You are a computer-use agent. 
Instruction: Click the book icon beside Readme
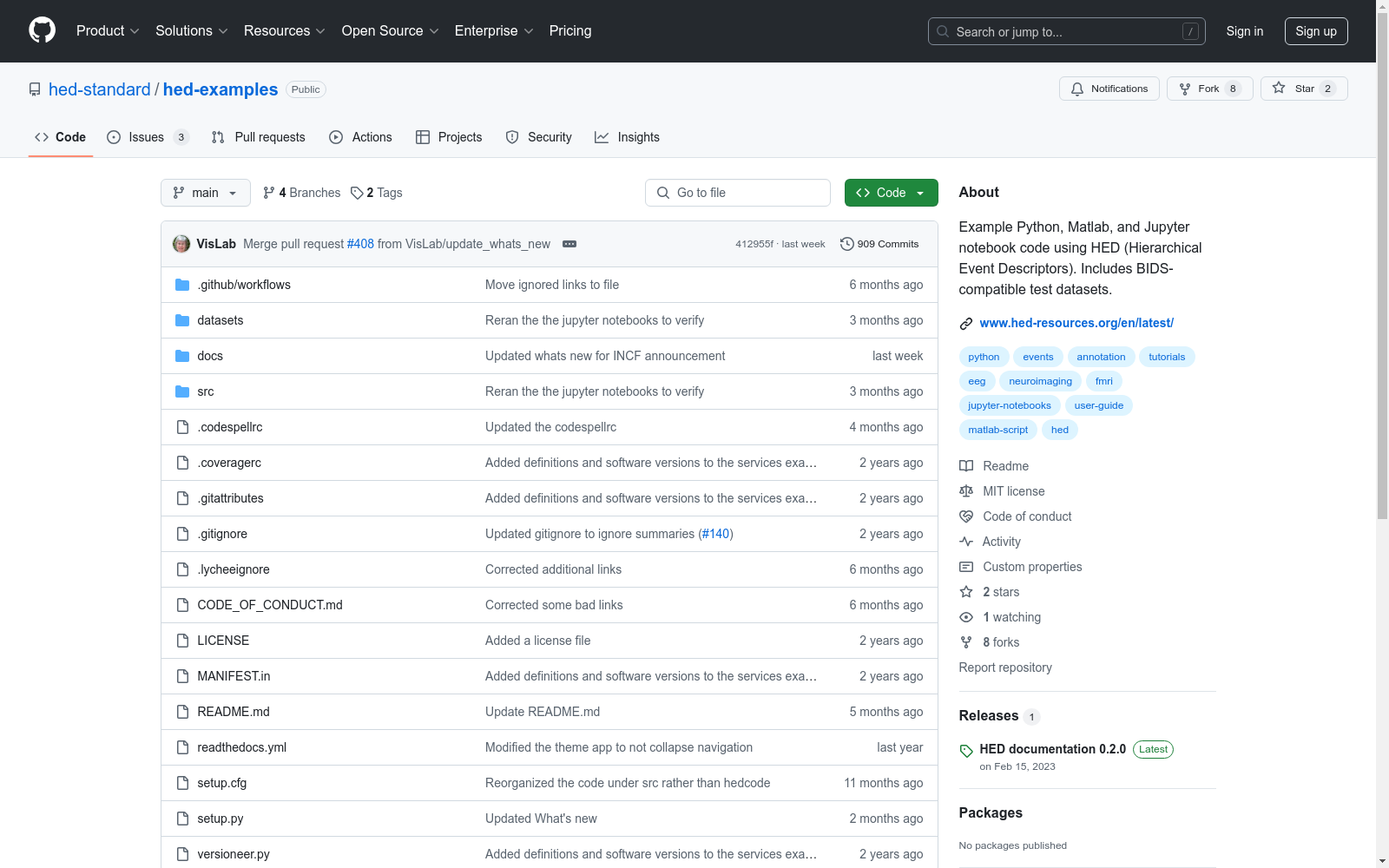pos(966,466)
